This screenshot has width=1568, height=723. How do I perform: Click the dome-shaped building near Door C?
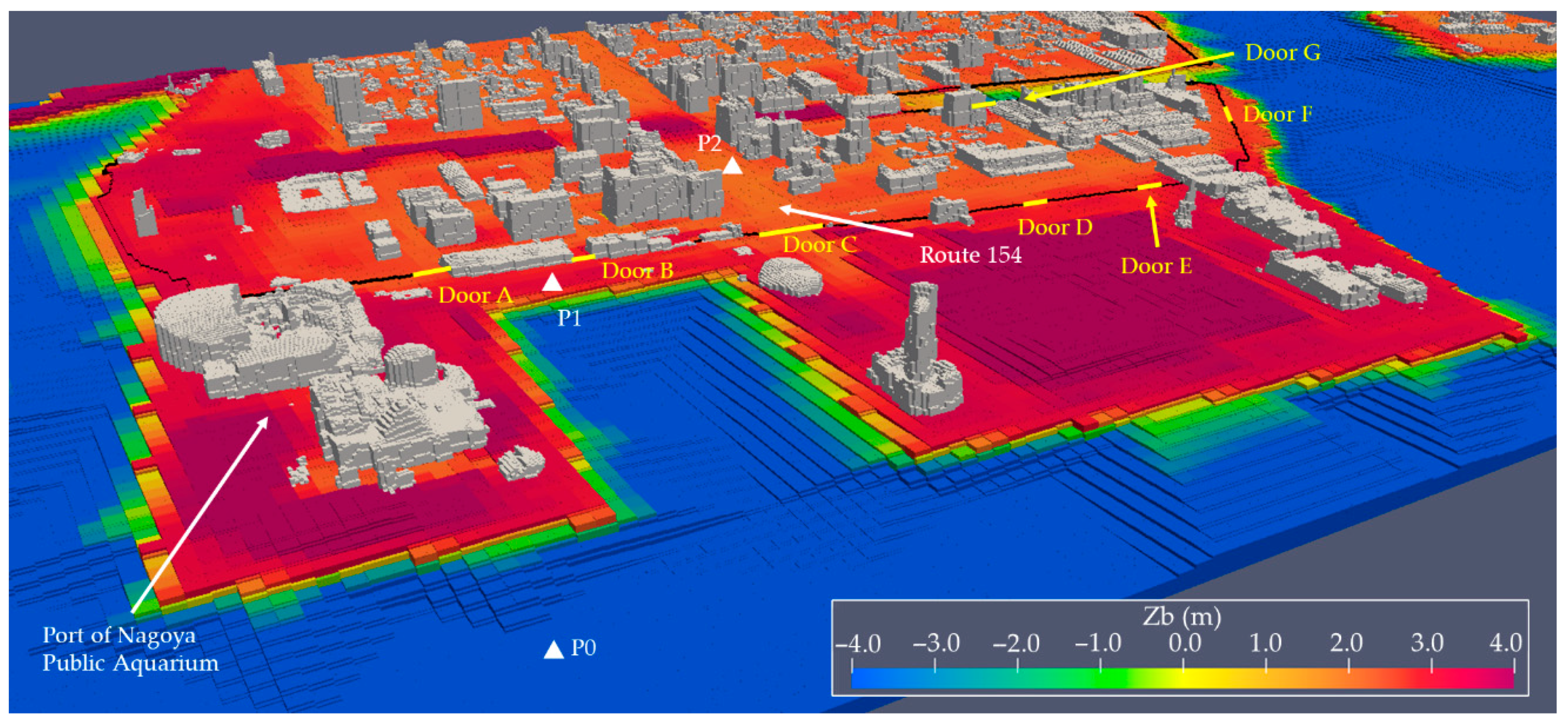click(x=790, y=278)
